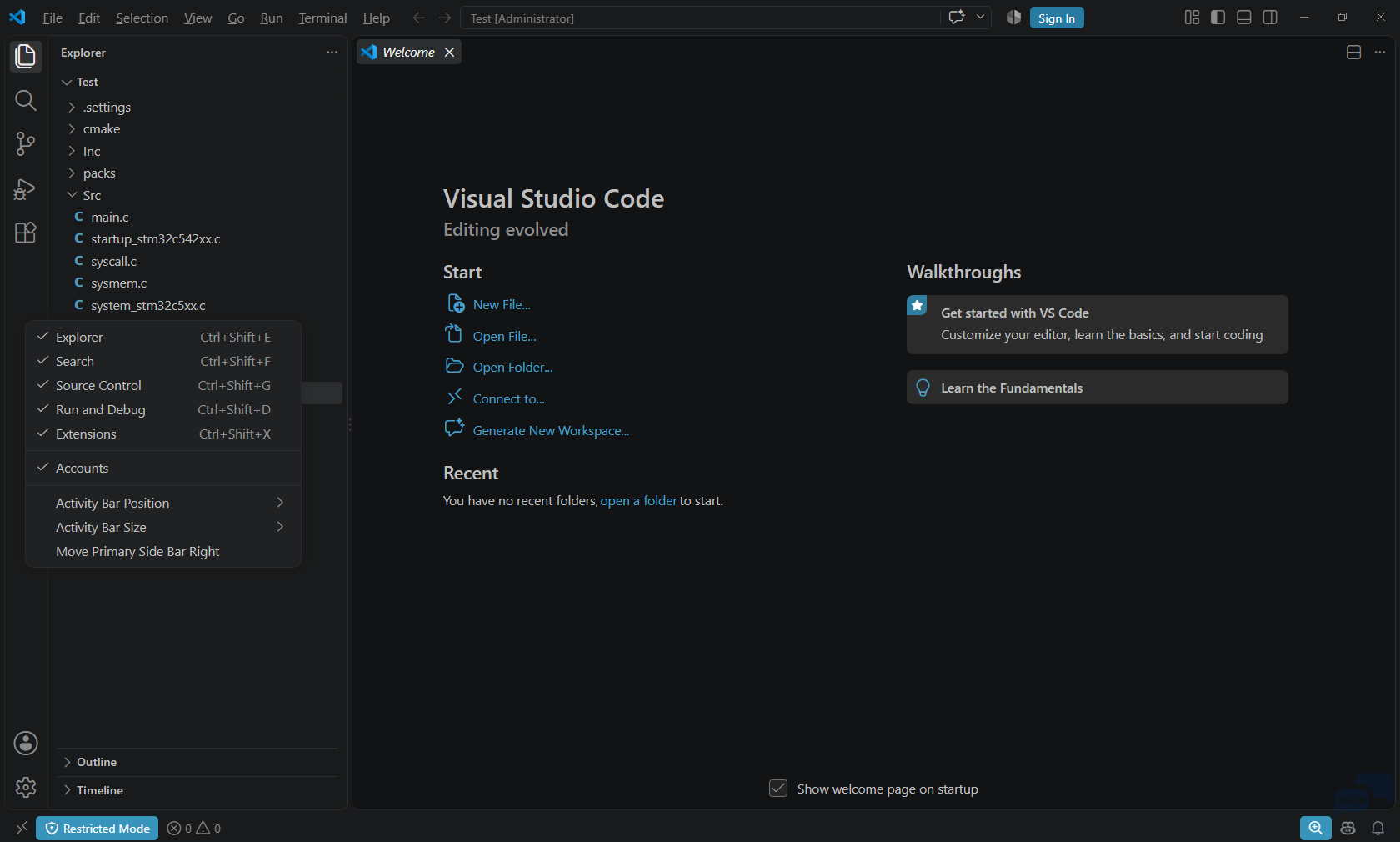
Task: Open startup_stm32c542xx.c file
Action: pos(156,238)
